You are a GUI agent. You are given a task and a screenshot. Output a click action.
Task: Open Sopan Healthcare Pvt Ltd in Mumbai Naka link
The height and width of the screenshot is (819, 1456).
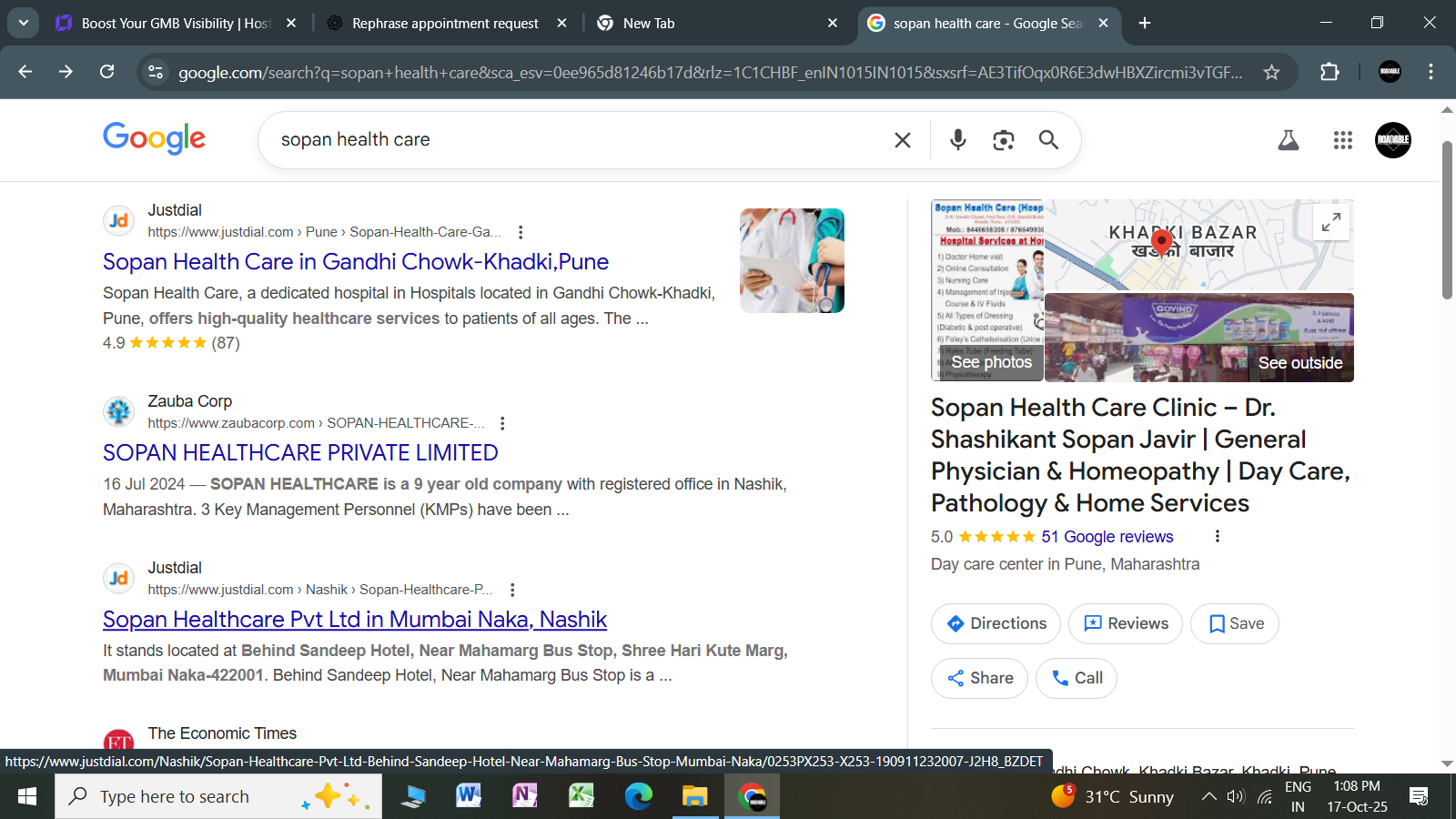pos(355,620)
